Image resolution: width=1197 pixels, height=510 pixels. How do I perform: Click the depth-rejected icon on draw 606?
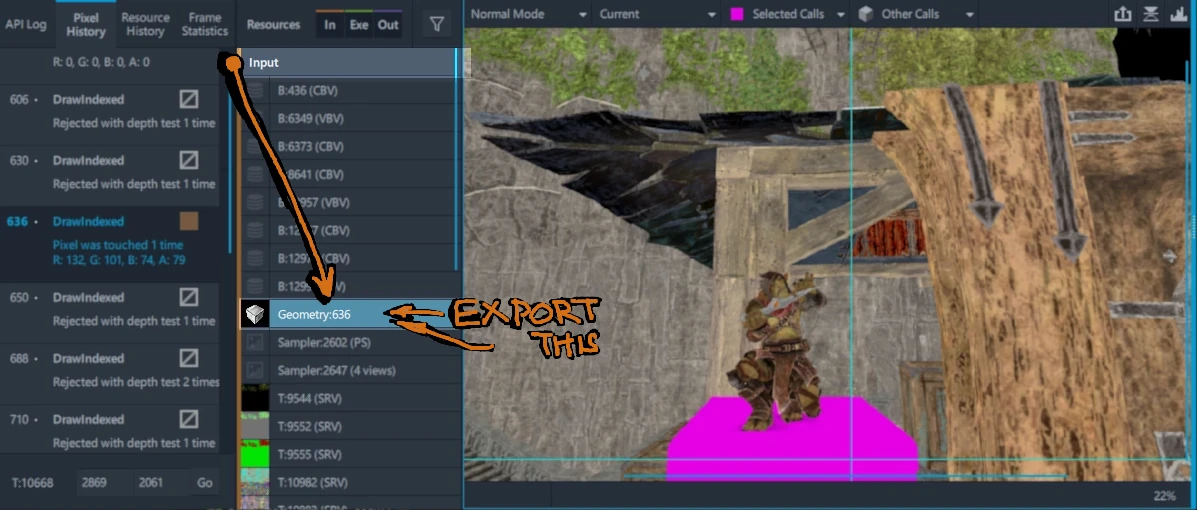click(x=188, y=100)
